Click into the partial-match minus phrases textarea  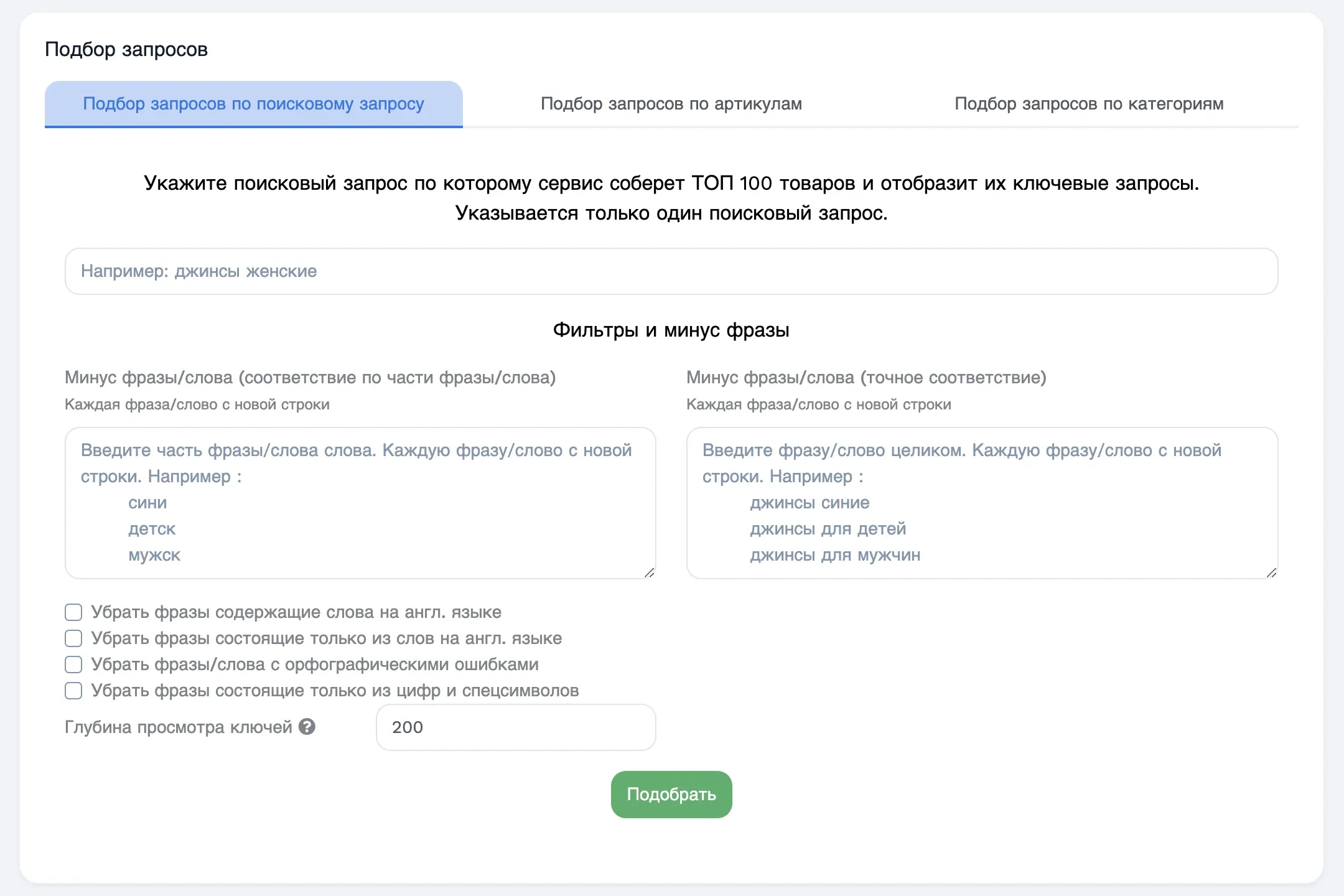(360, 503)
